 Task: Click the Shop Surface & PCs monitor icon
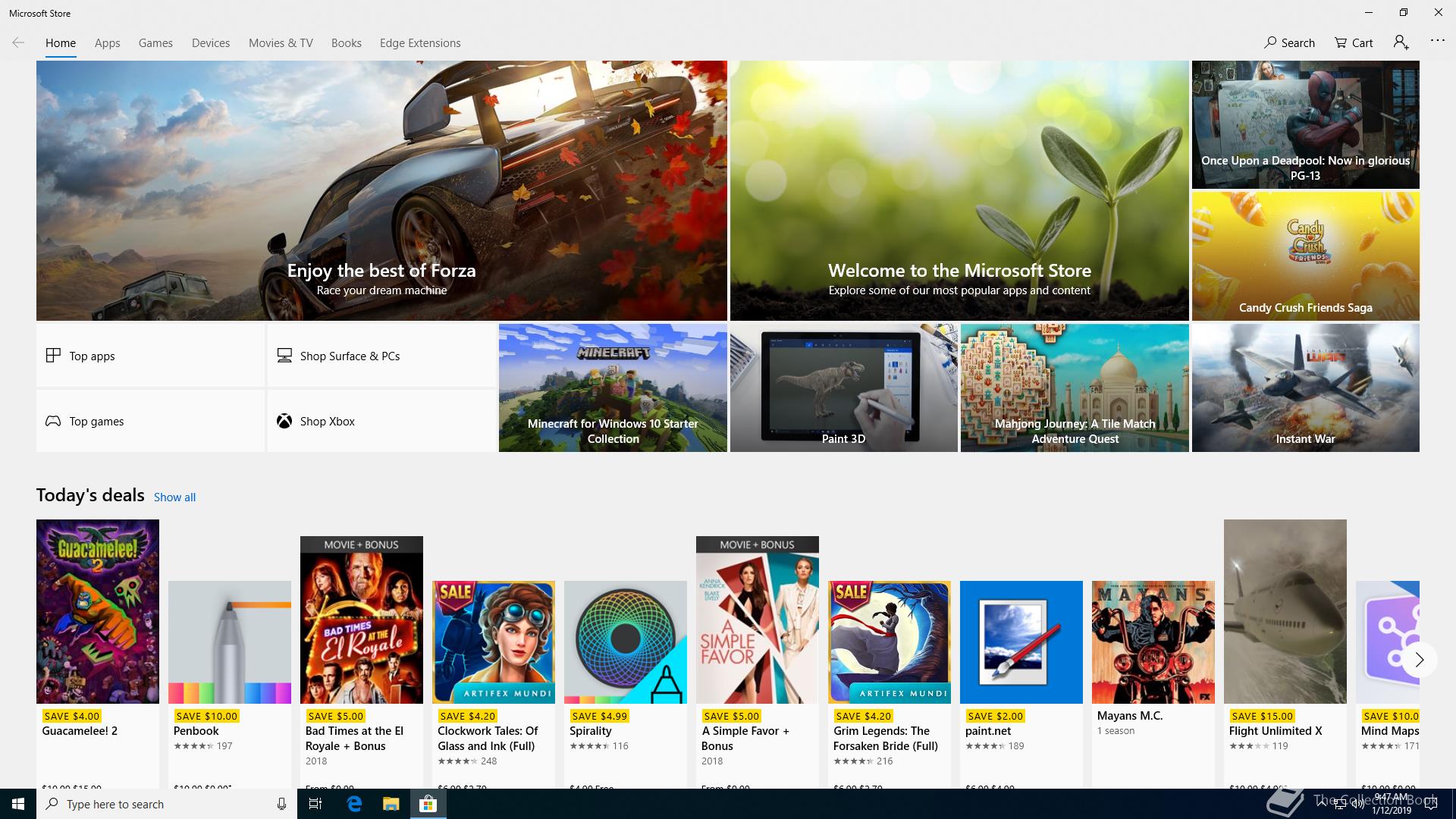(284, 355)
